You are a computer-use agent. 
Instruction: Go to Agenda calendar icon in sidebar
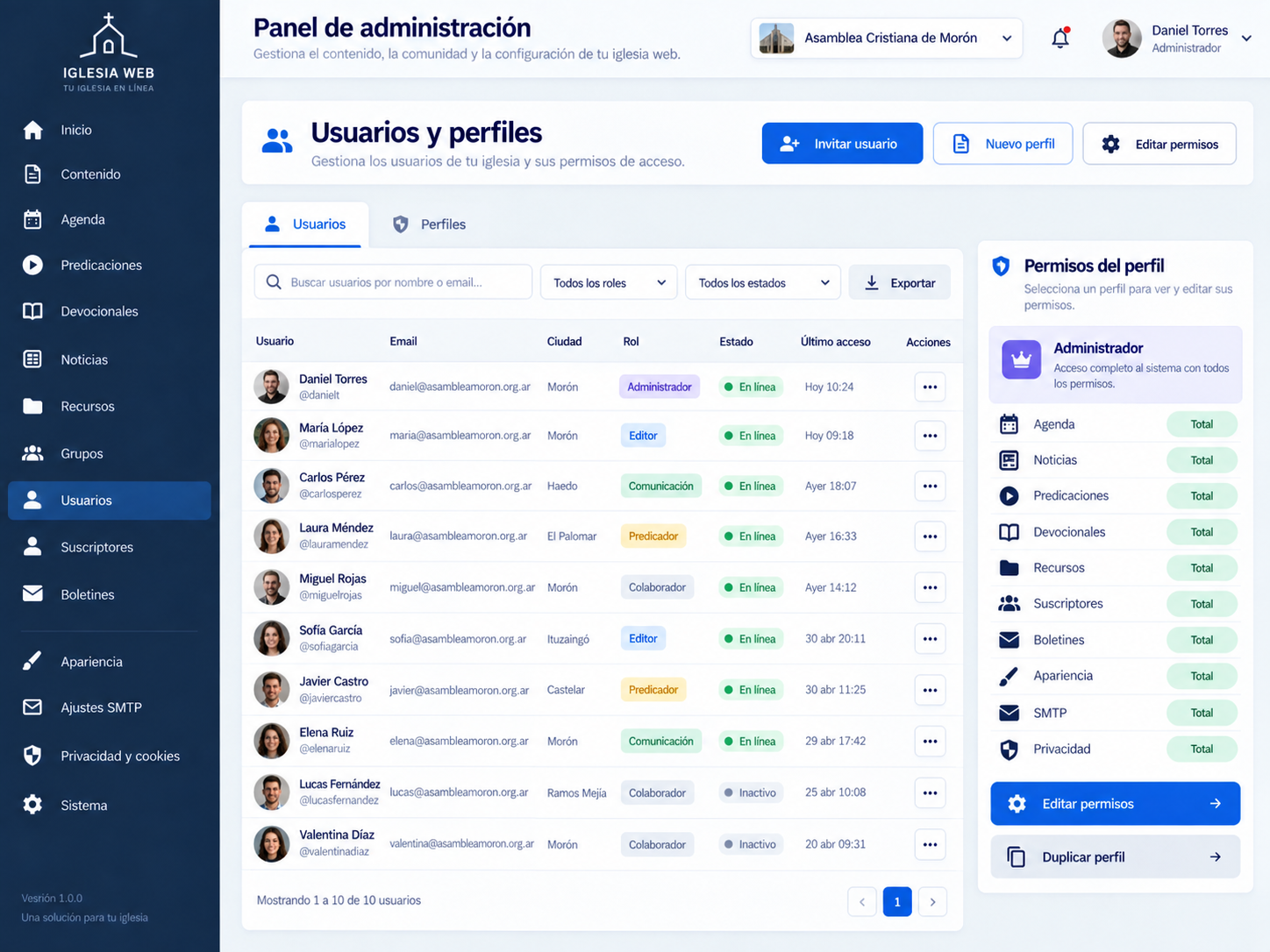tap(32, 219)
